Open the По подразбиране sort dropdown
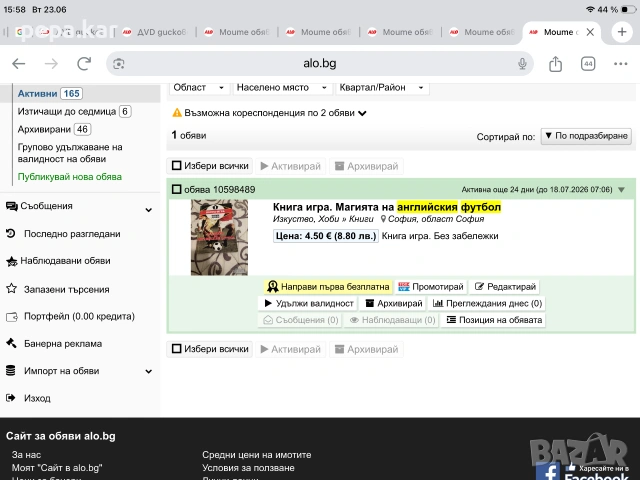The image size is (640, 480). click(586, 136)
